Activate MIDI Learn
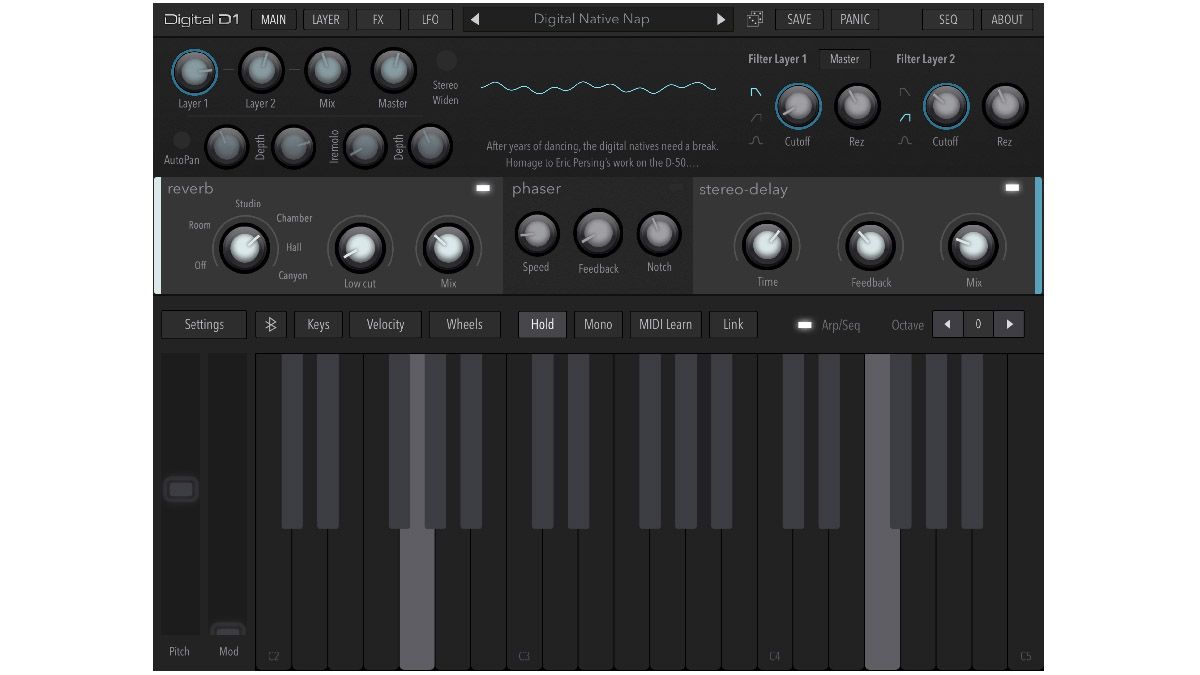1200x675 pixels. [x=665, y=324]
